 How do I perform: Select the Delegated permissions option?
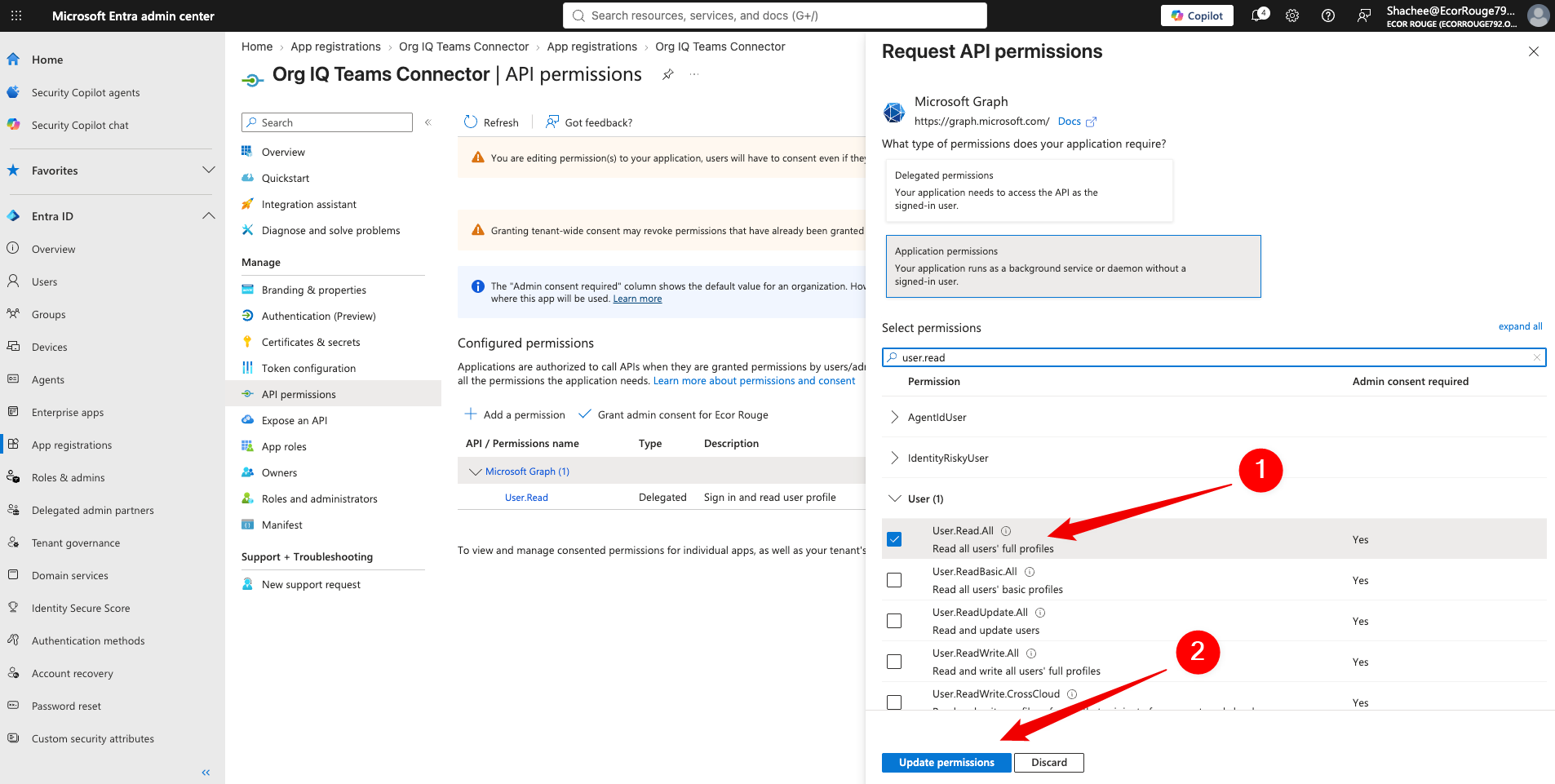(x=1030, y=190)
